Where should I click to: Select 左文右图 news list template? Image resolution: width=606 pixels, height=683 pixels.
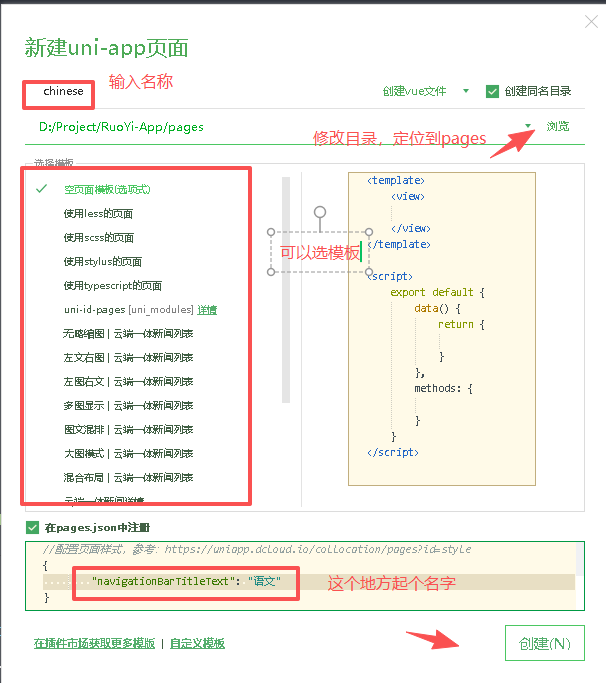coord(128,357)
